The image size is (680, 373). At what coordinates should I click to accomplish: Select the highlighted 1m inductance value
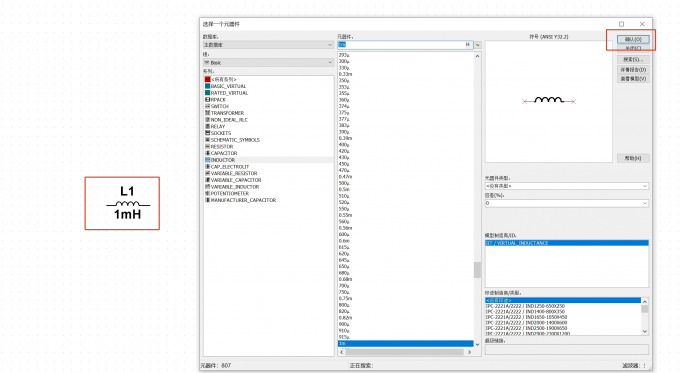(x=405, y=344)
